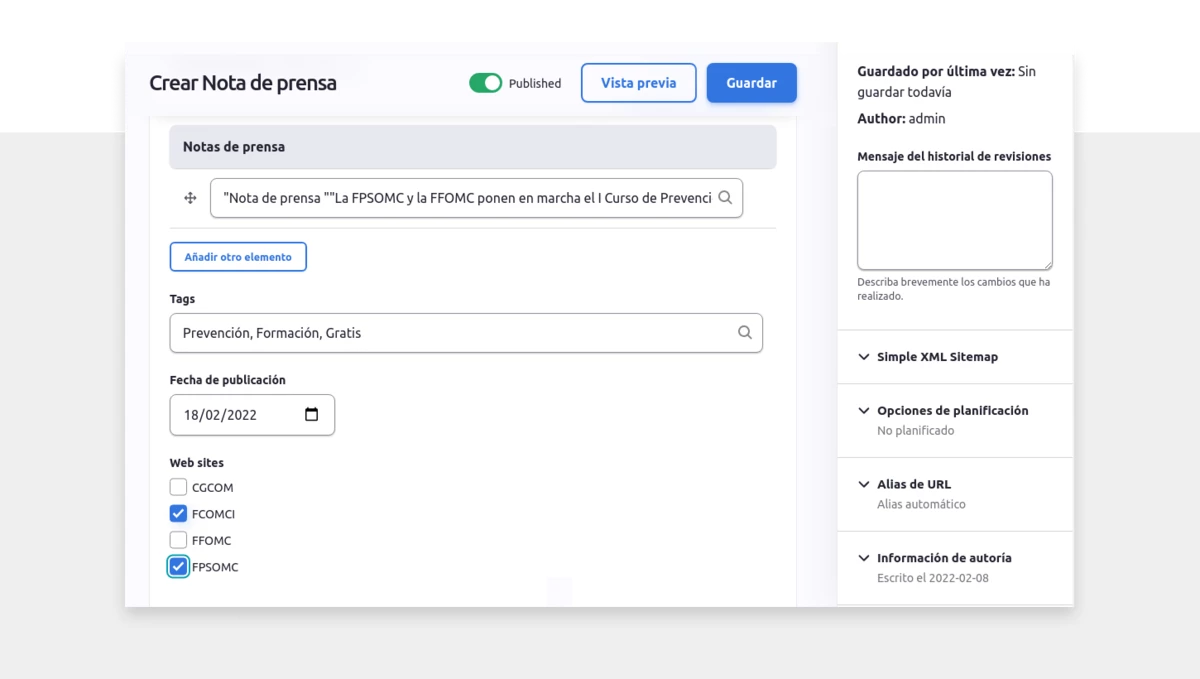
Task: Click the revision history message textarea
Action: point(955,220)
